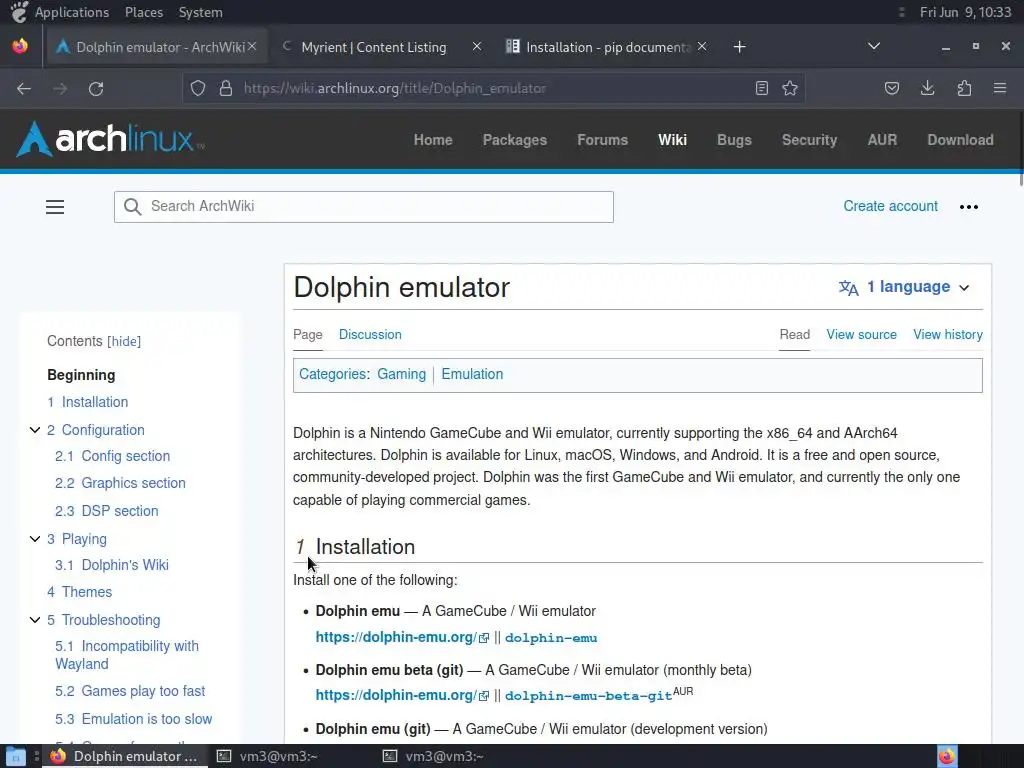
Task: Jump to 2.2 Graphics section in contents
Action: (x=120, y=483)
